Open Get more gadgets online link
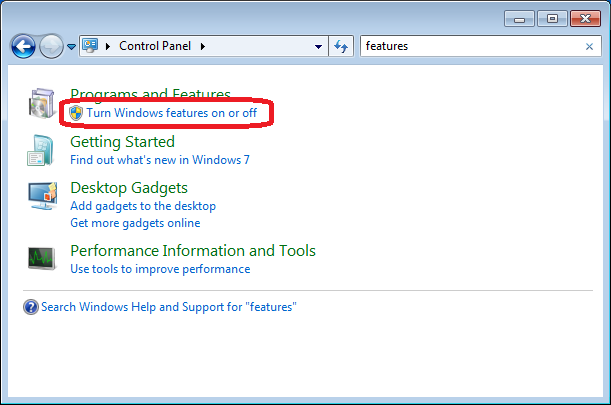Image resolution: width=611 pixels, height=405 pixels. [135, 222]
